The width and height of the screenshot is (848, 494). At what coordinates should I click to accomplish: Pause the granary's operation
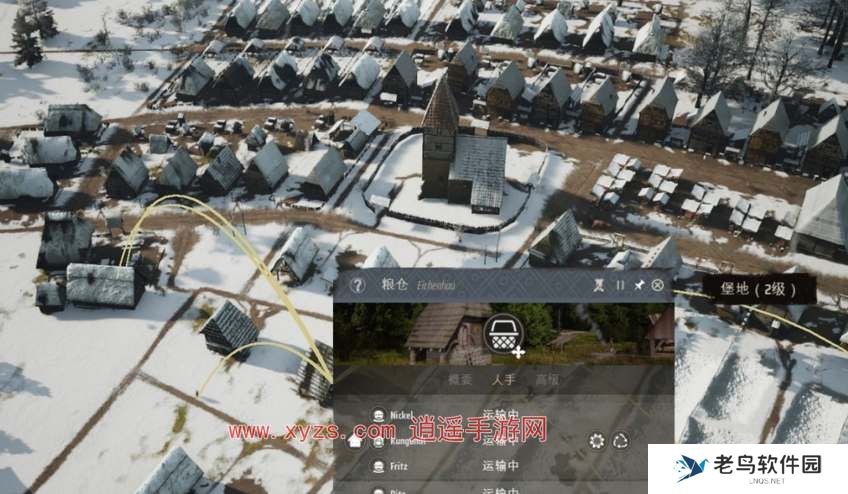pos(619,285)
